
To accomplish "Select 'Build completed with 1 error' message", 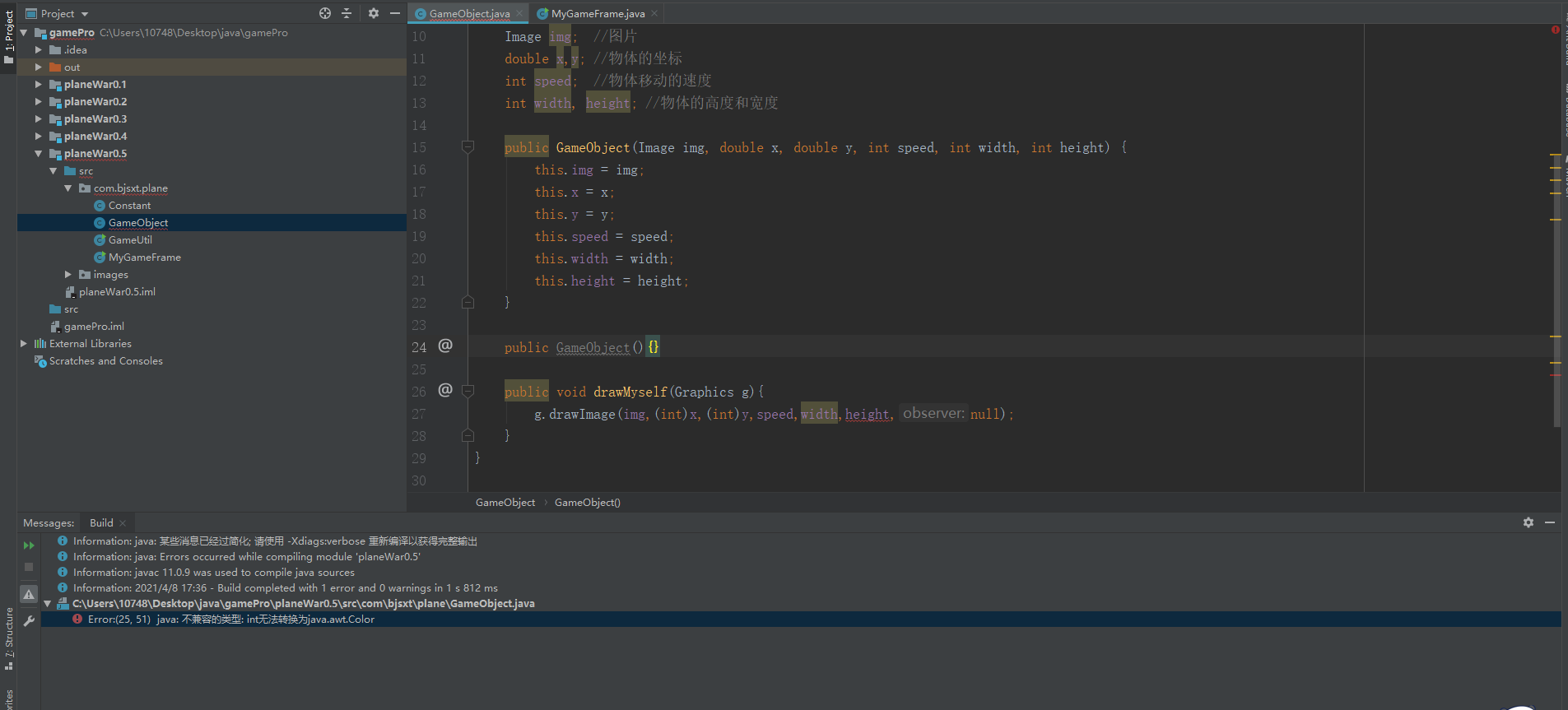I will [x=285, y=588].
